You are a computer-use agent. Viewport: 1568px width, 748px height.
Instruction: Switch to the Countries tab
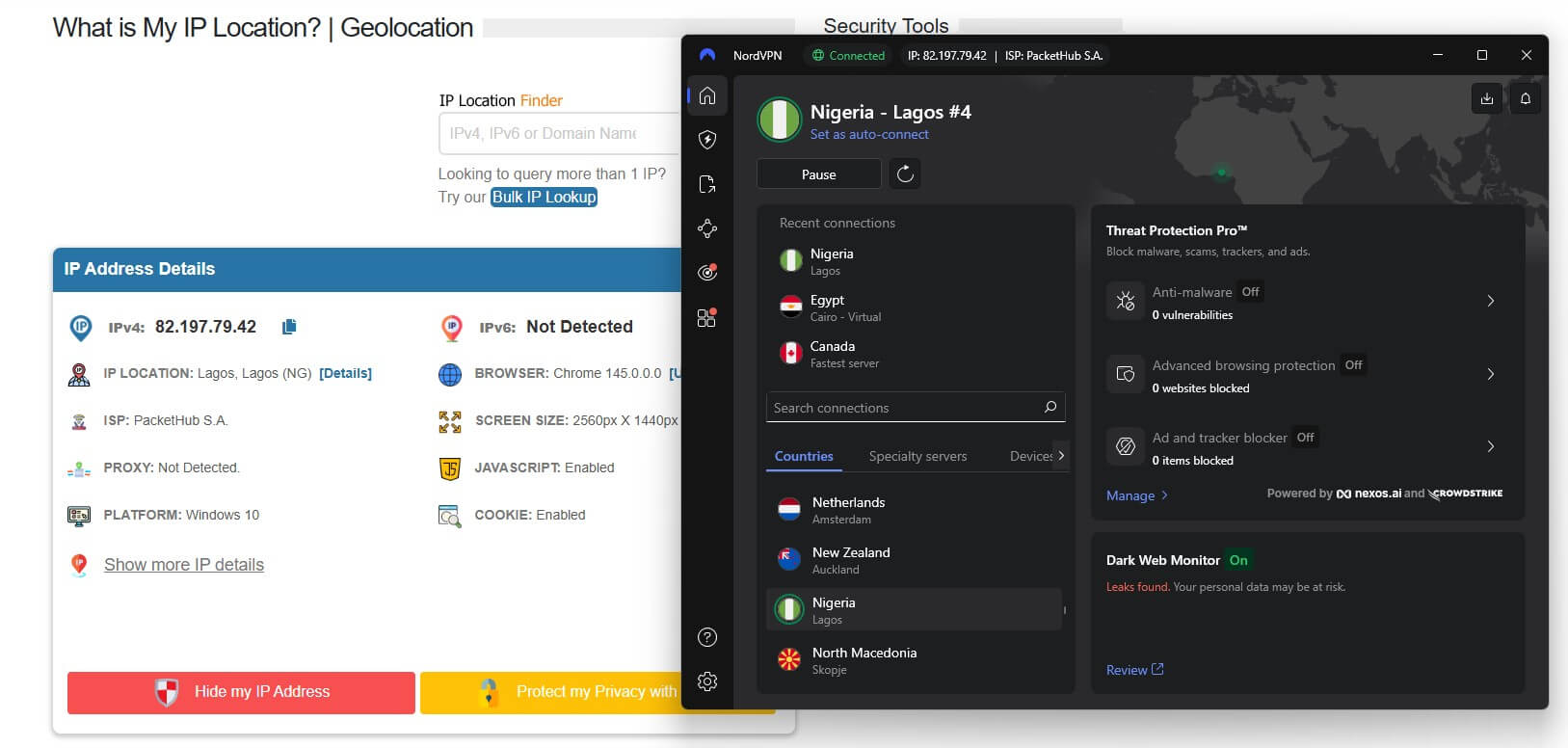(804, 456)
